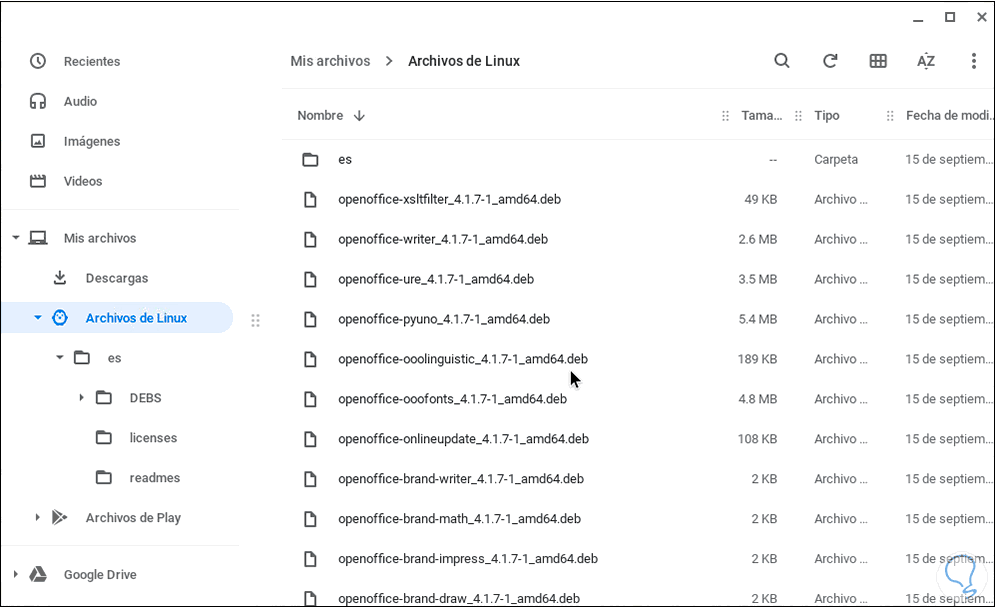This screenshot has height=608, width=995.
Task: Expand the Google Drive tree
Action: tap(15, 575)
